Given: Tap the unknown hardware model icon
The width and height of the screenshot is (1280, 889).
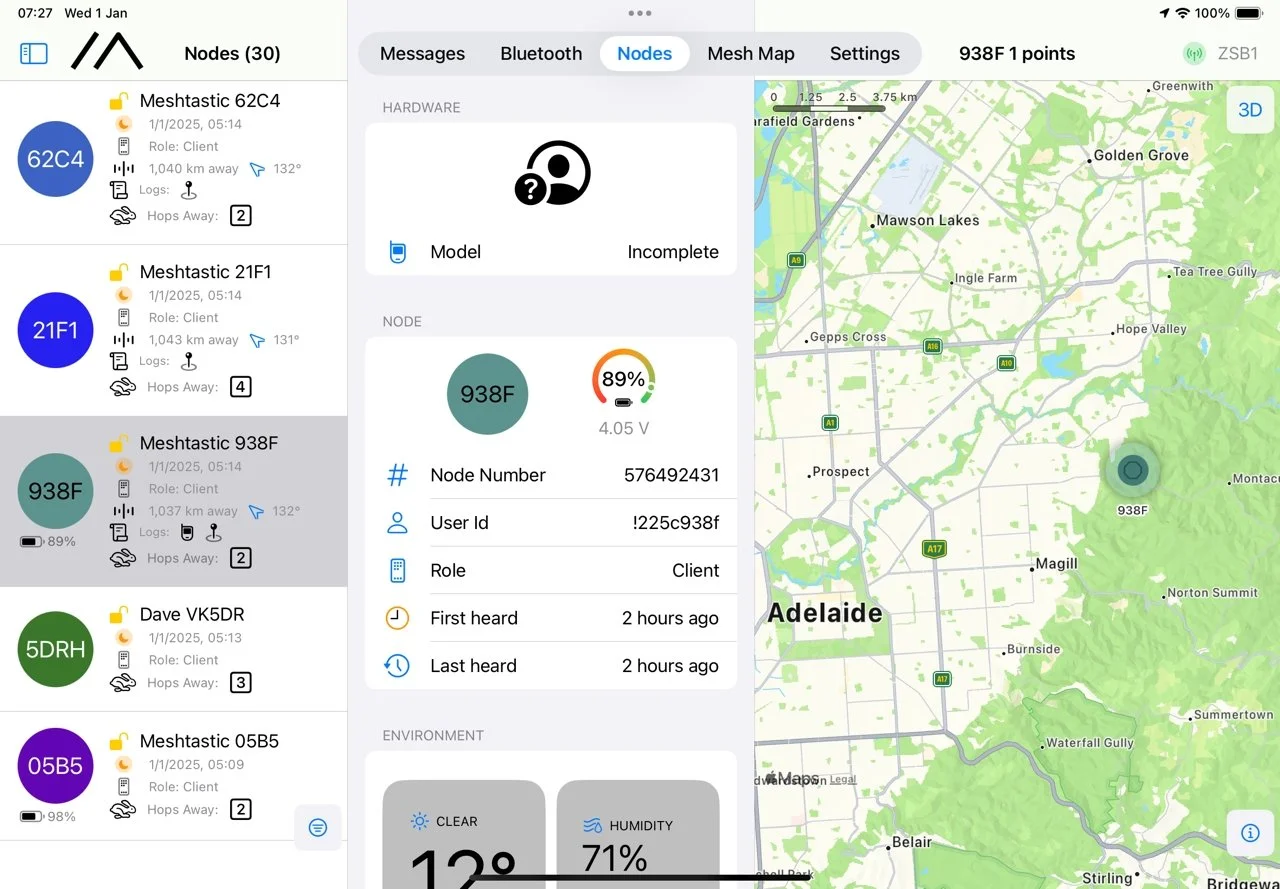Looking at the screenshot, I should tap(553, 174).
